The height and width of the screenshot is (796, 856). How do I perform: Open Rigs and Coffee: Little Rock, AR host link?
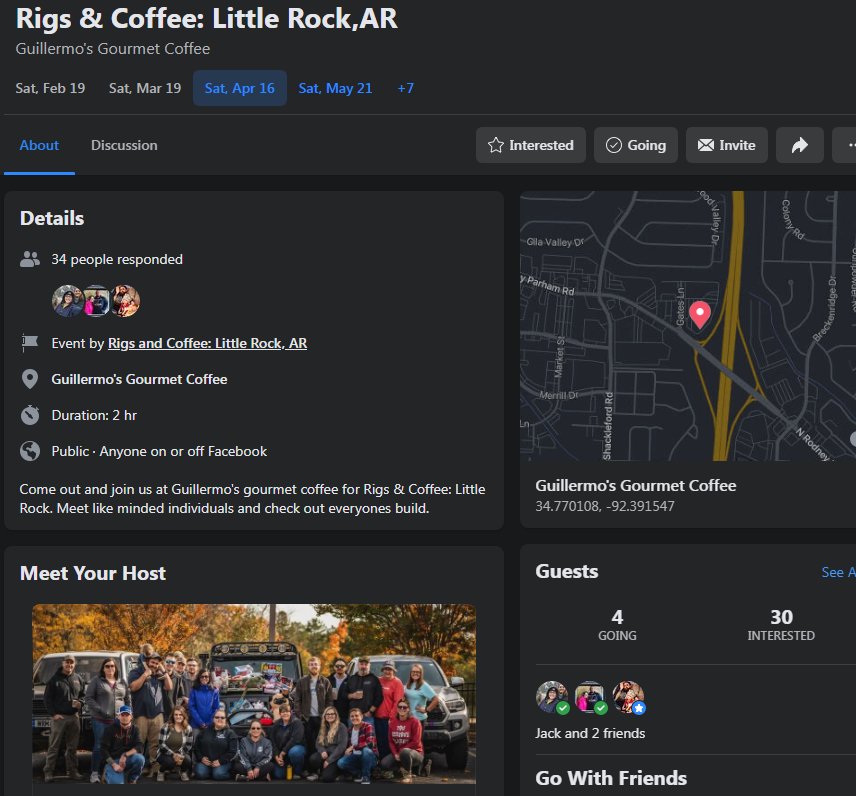207,343
